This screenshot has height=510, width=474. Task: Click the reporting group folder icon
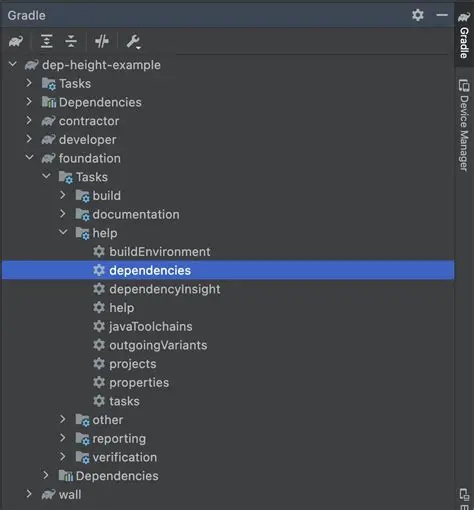[x=82, y=439]
